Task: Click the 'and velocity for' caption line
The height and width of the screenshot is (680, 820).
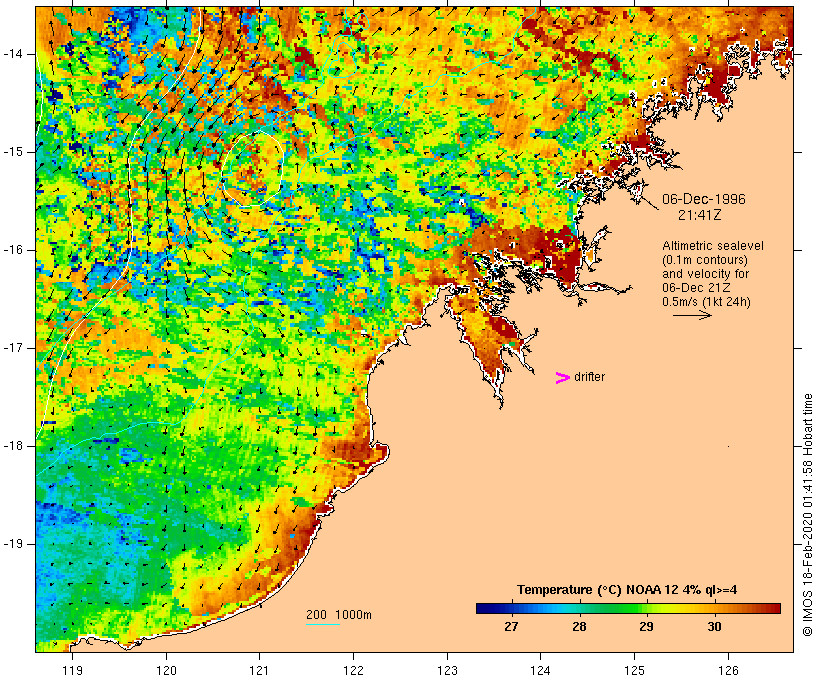Action: 705,274
